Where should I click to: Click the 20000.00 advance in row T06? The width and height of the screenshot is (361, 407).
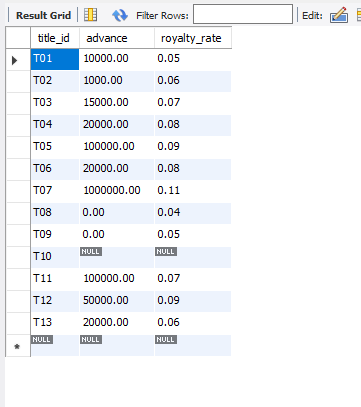coord(117,169)
